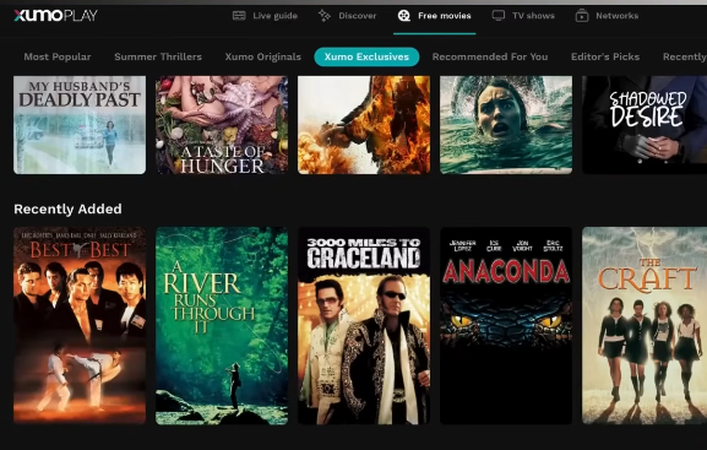Screen dimensions: 707x450
Task: Click the Networks icon
Action: (582, 16)
